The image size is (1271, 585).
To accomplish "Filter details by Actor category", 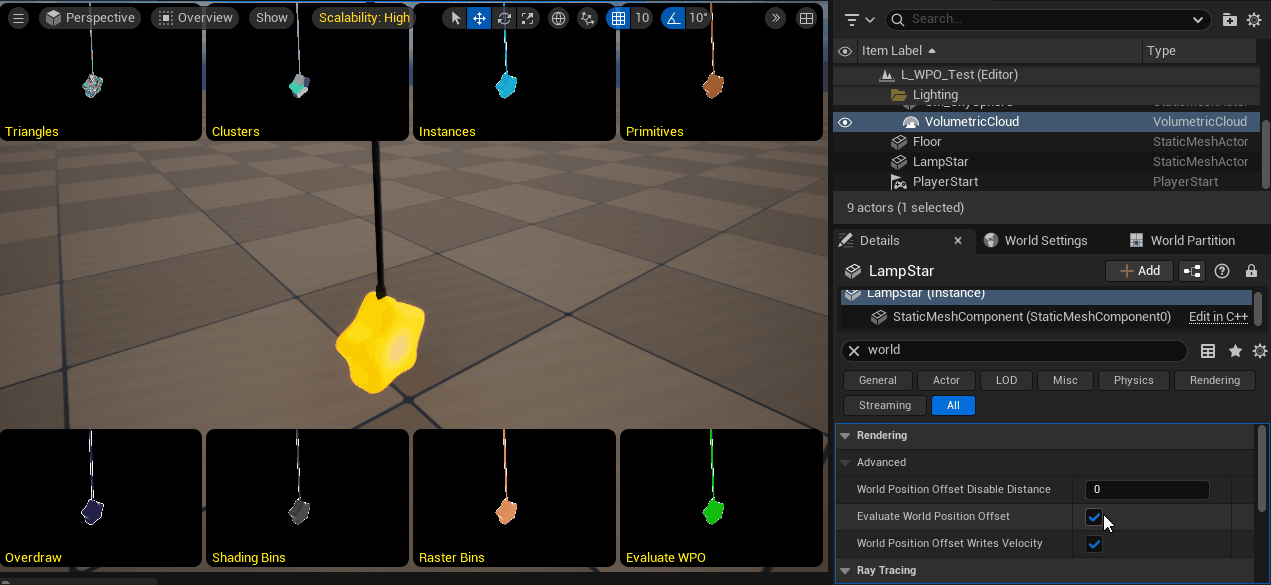I will (946, 380).
